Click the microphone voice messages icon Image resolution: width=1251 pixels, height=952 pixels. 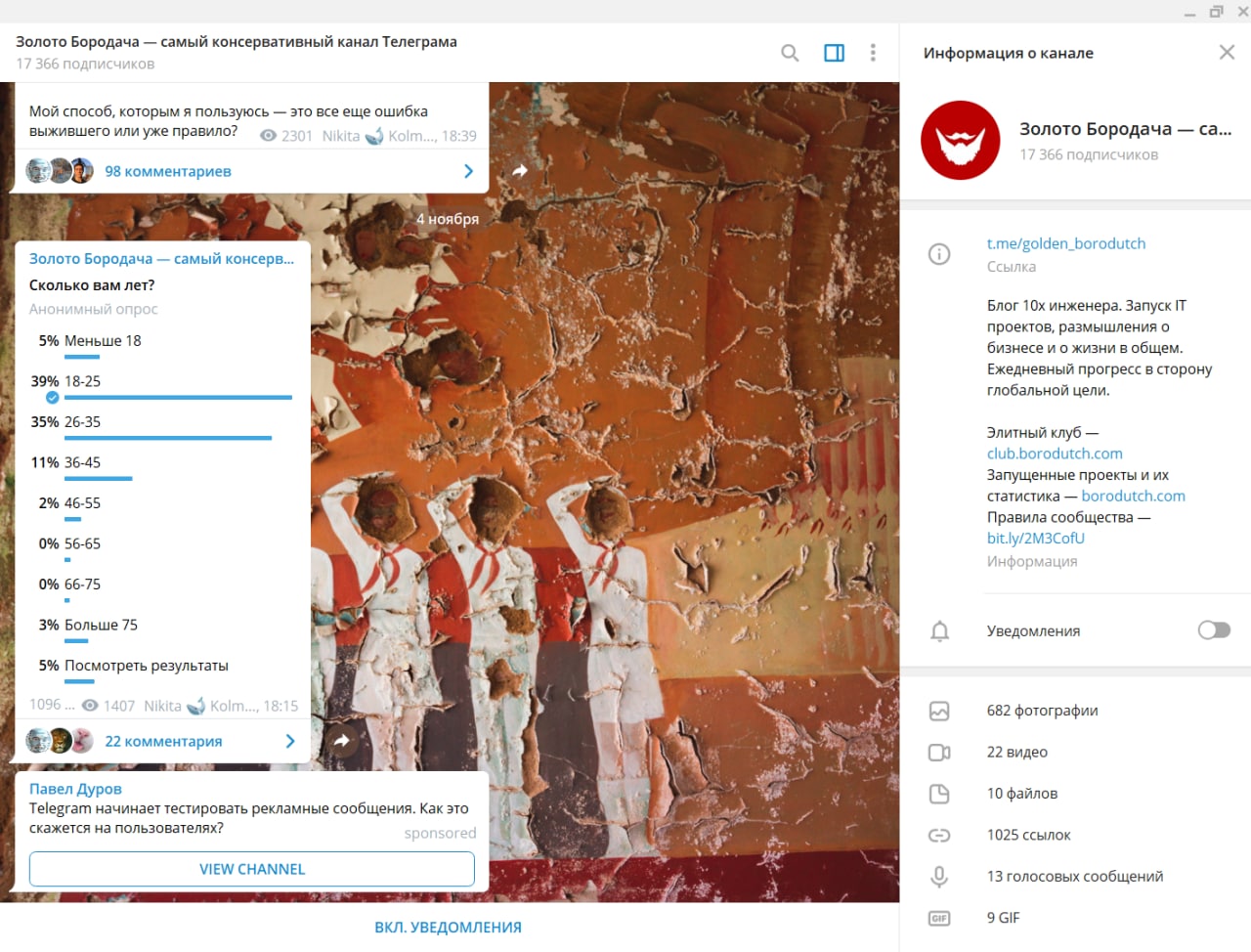click(x=939, y=877)
